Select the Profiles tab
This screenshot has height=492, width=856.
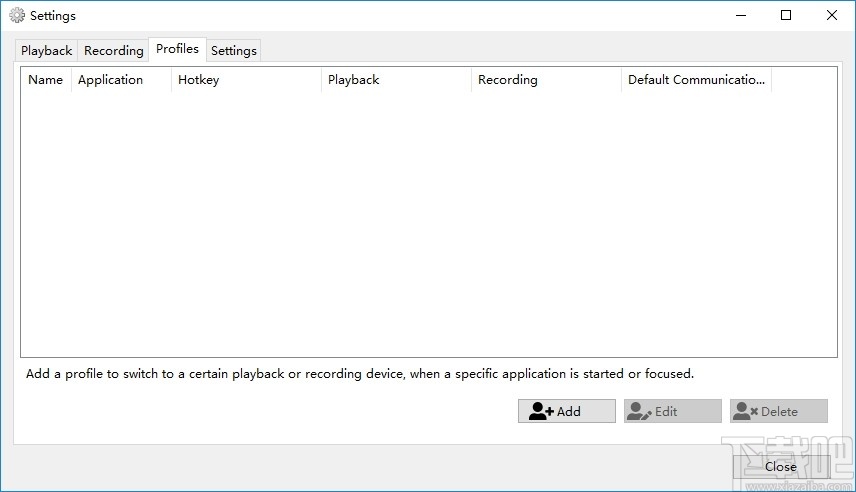click(177, 49)
